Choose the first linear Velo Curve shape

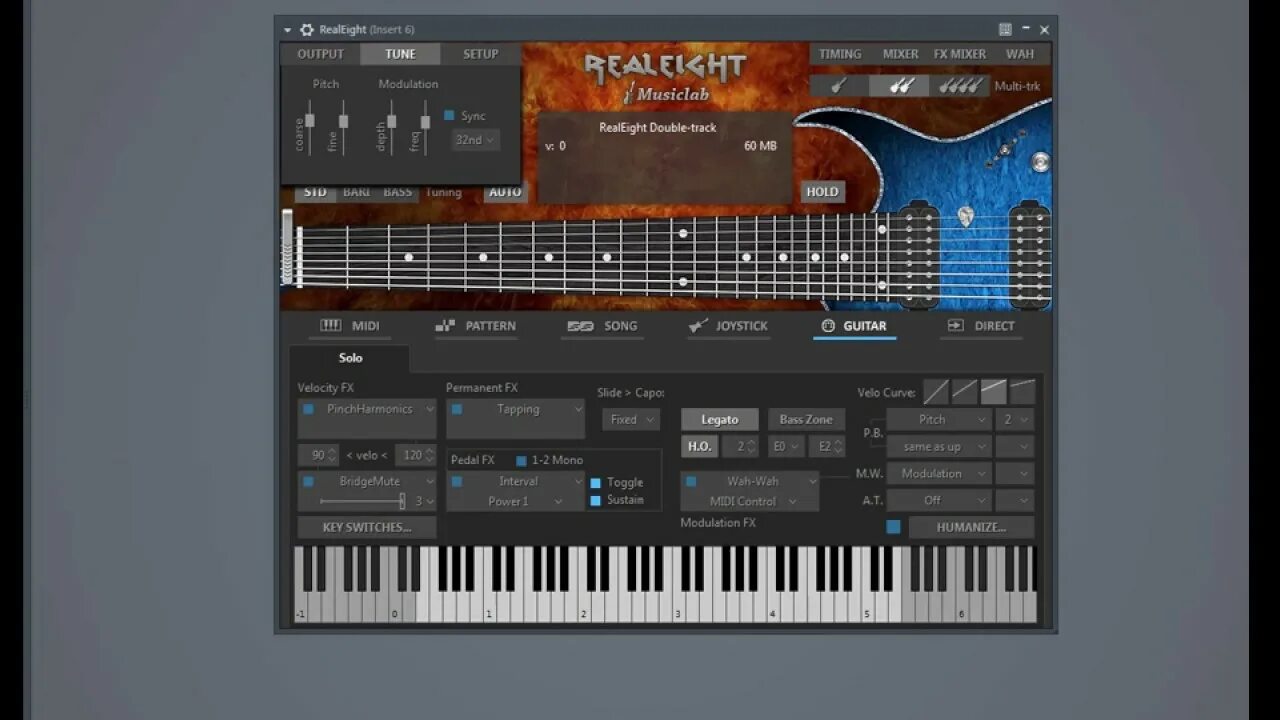tap(935, 391)
